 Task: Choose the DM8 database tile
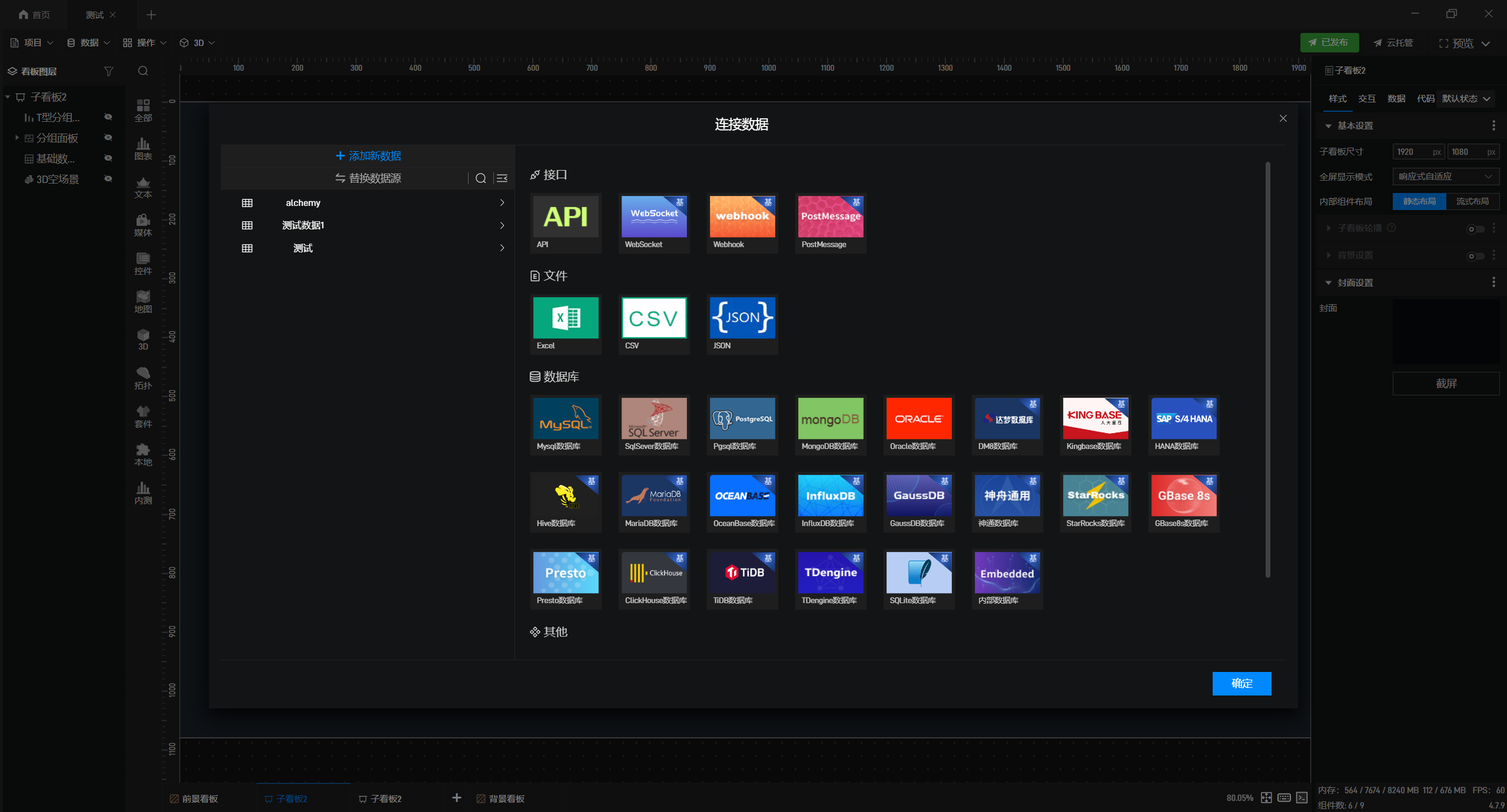click(x=1007, y=425)
